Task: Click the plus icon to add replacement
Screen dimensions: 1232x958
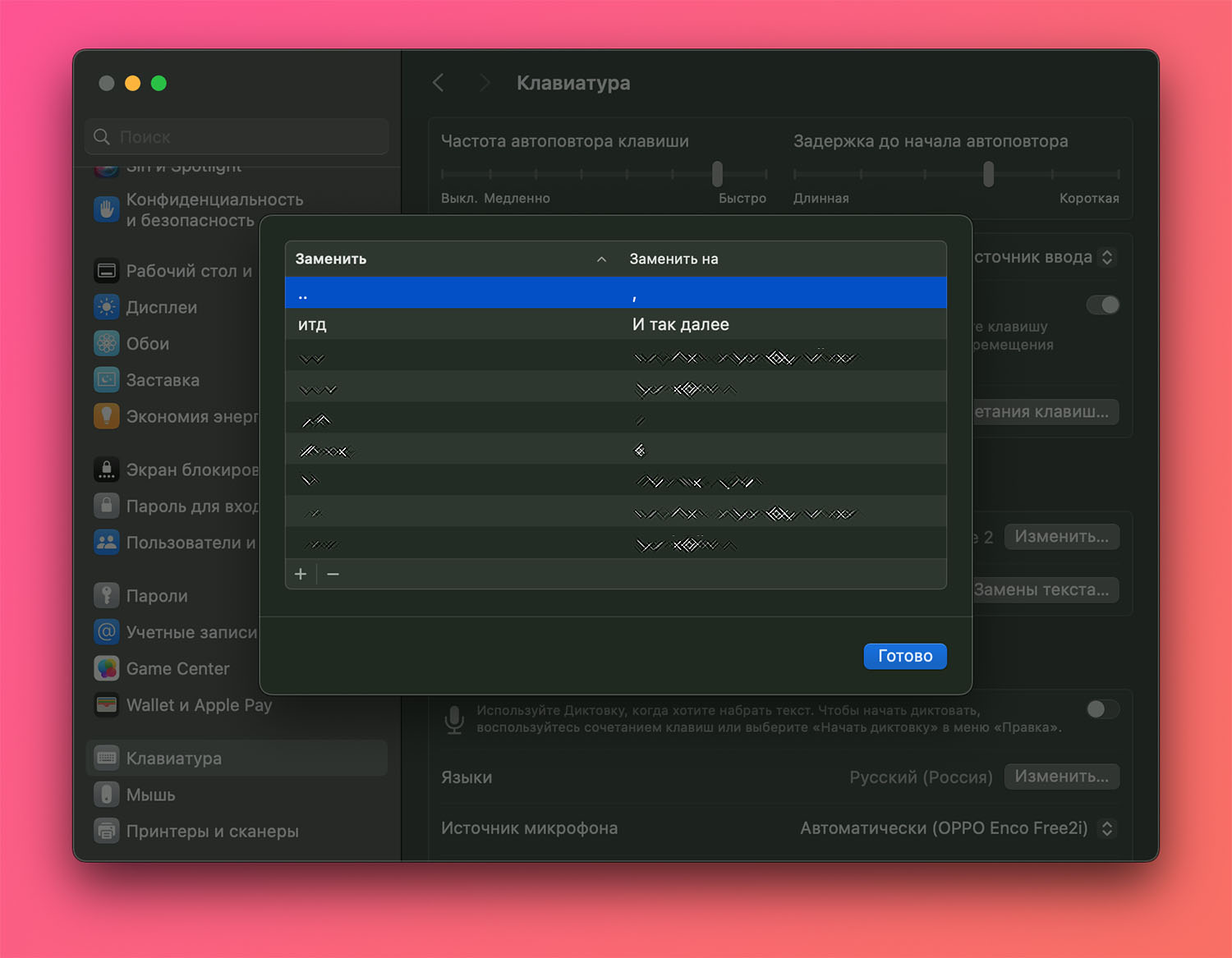Action: click(x=301, y=574)
